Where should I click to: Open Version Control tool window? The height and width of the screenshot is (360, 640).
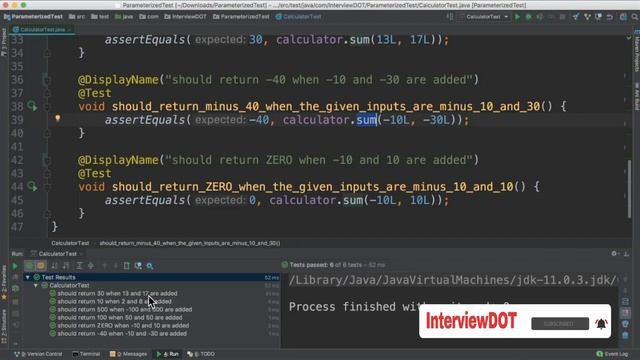click(x=39, y=354)
